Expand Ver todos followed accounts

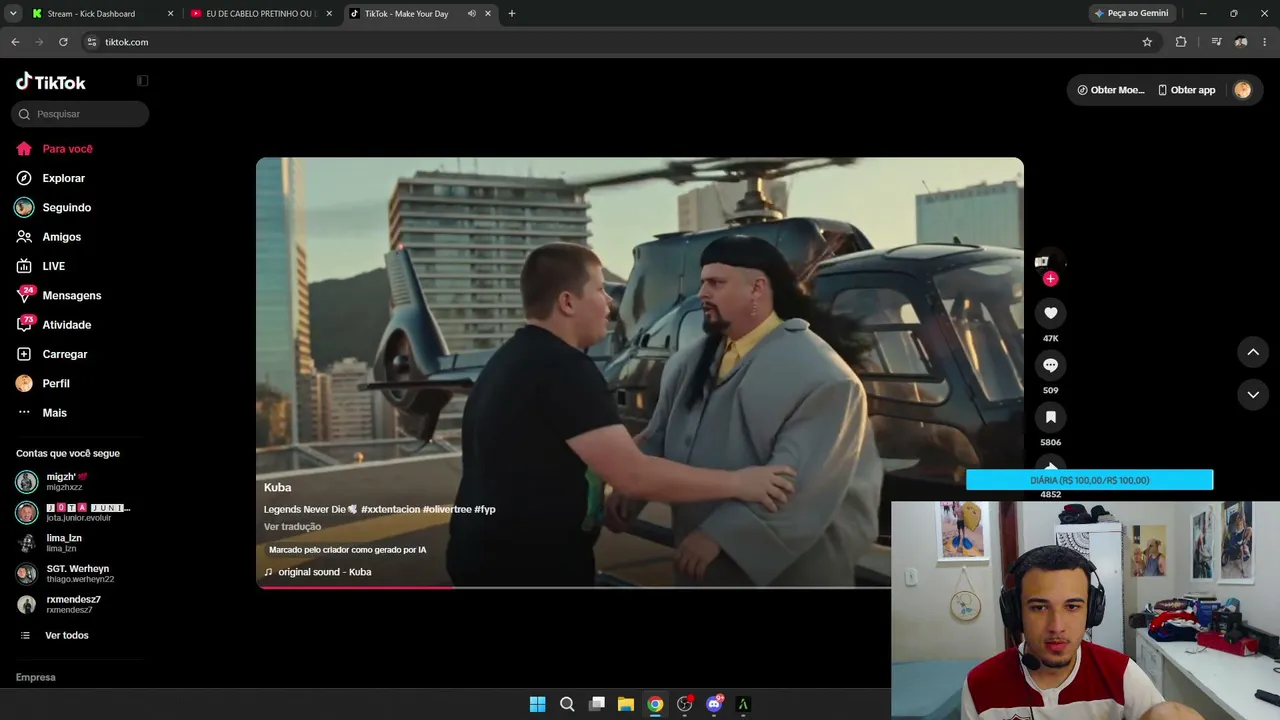[66, 636]
